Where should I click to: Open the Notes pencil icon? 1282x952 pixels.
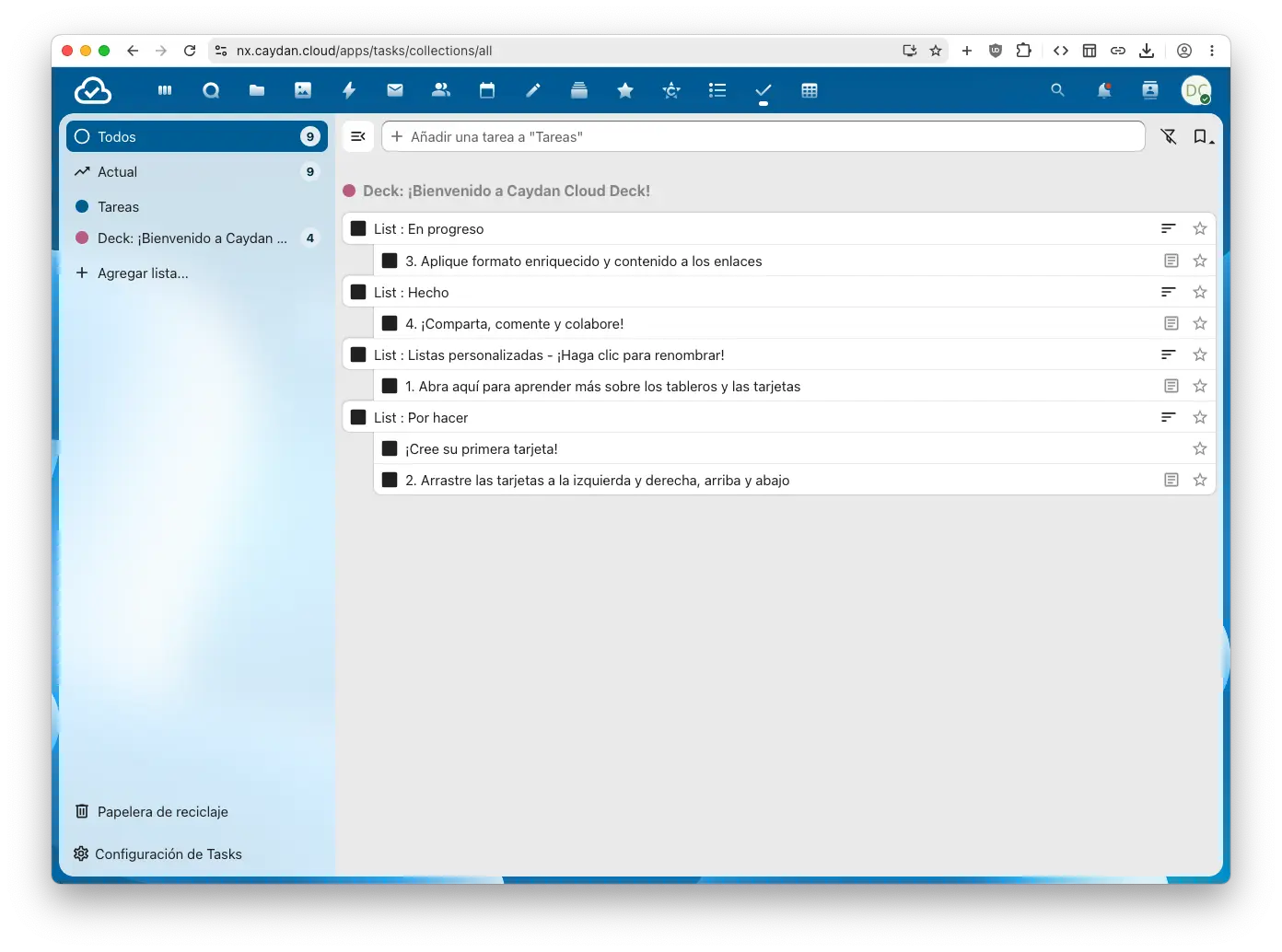533,90
